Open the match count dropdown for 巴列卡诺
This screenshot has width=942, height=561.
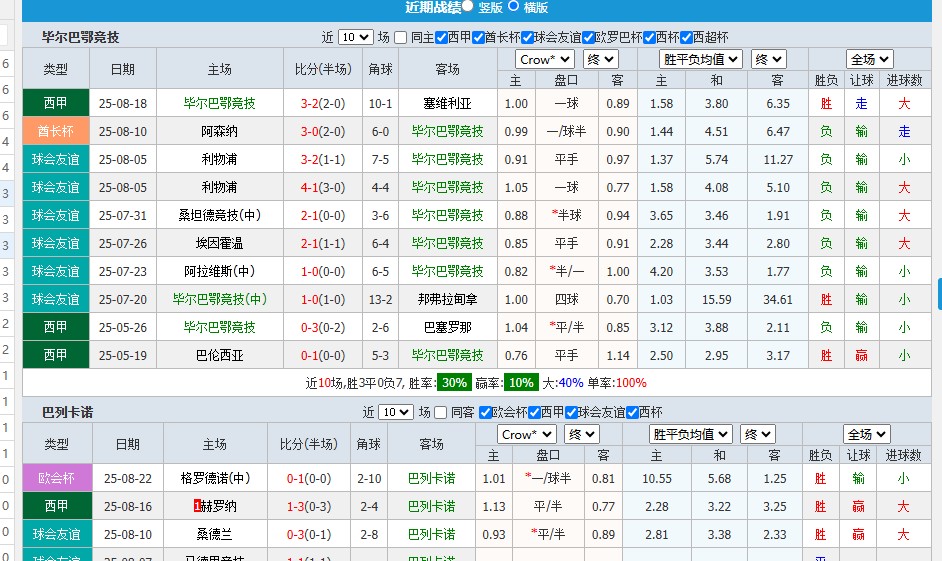pyautogui.click(x=395, y=412)
